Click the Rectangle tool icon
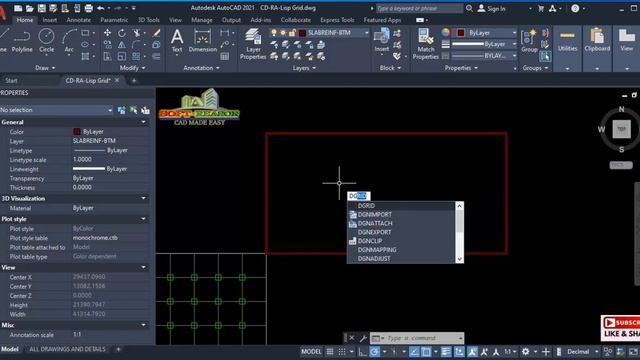Screen dimensions: 640x360 85,33
